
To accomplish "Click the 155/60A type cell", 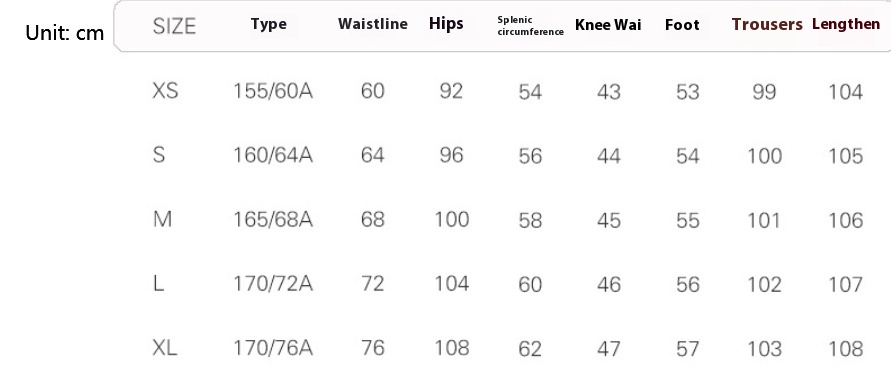I will [273, 91].
